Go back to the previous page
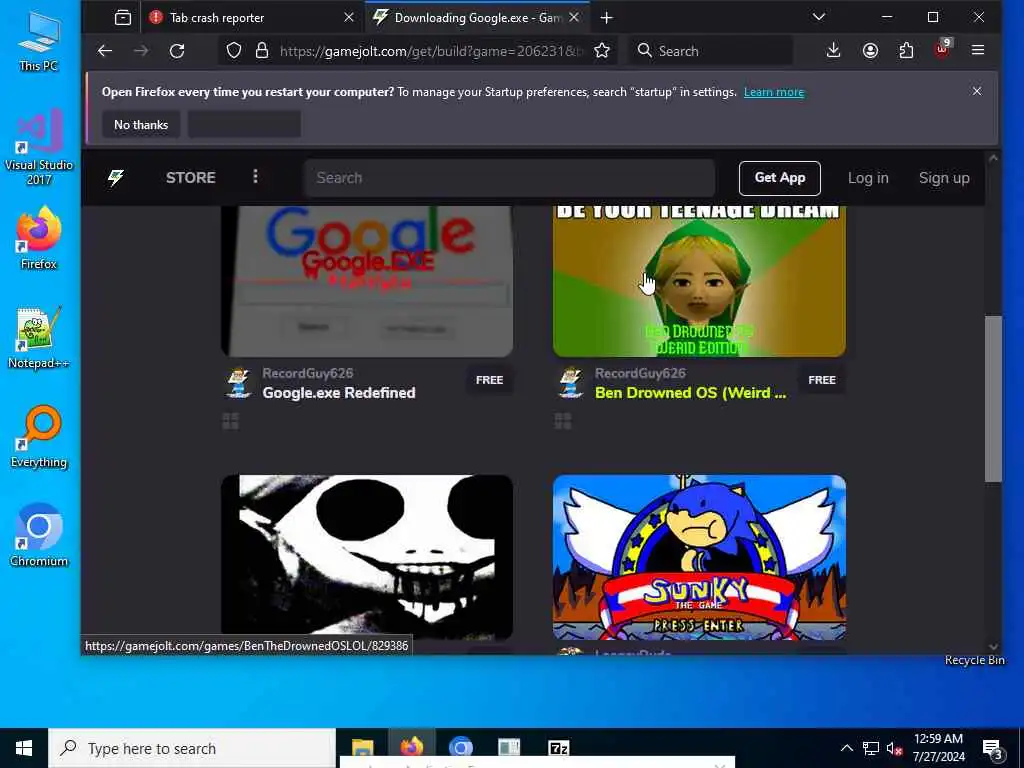Screen dimensions: 1024x768 pyautogui.click(x=104, y=51)
